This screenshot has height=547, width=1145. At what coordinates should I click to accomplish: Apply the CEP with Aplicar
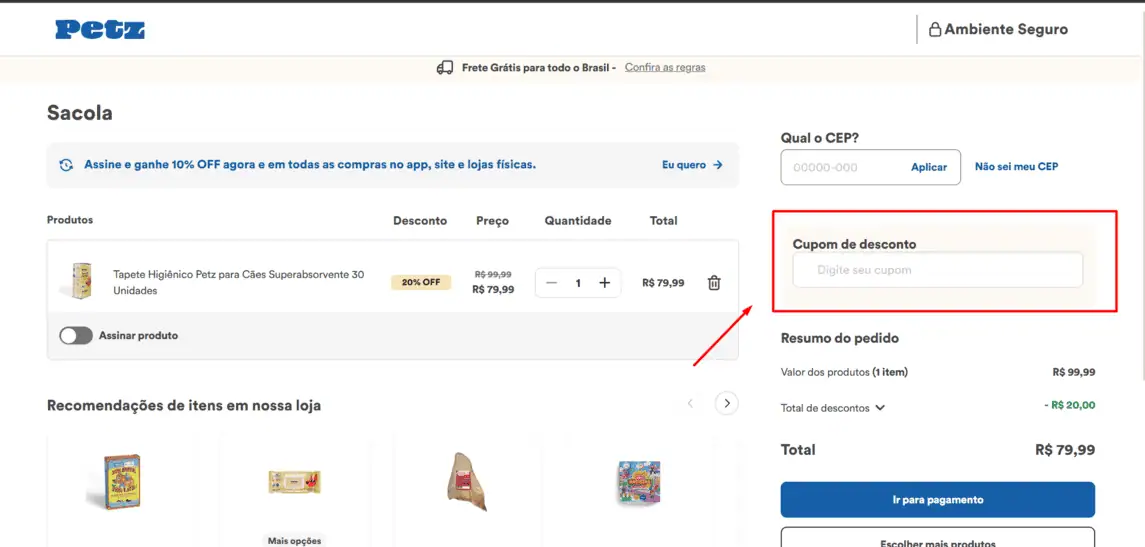pyautogui.click(x=928, y=168)
